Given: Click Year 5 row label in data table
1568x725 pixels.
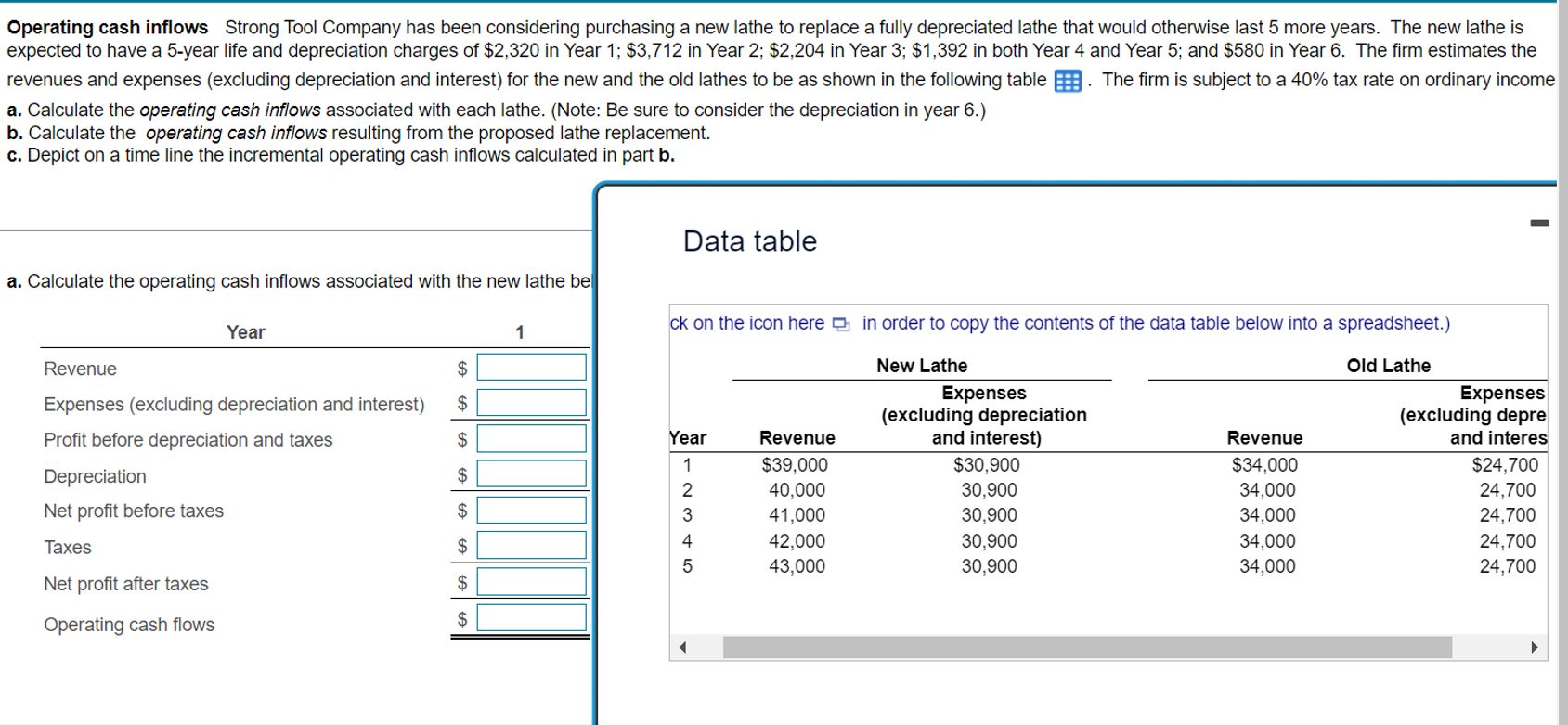Looking at the screenshot, I should point(688,566).
